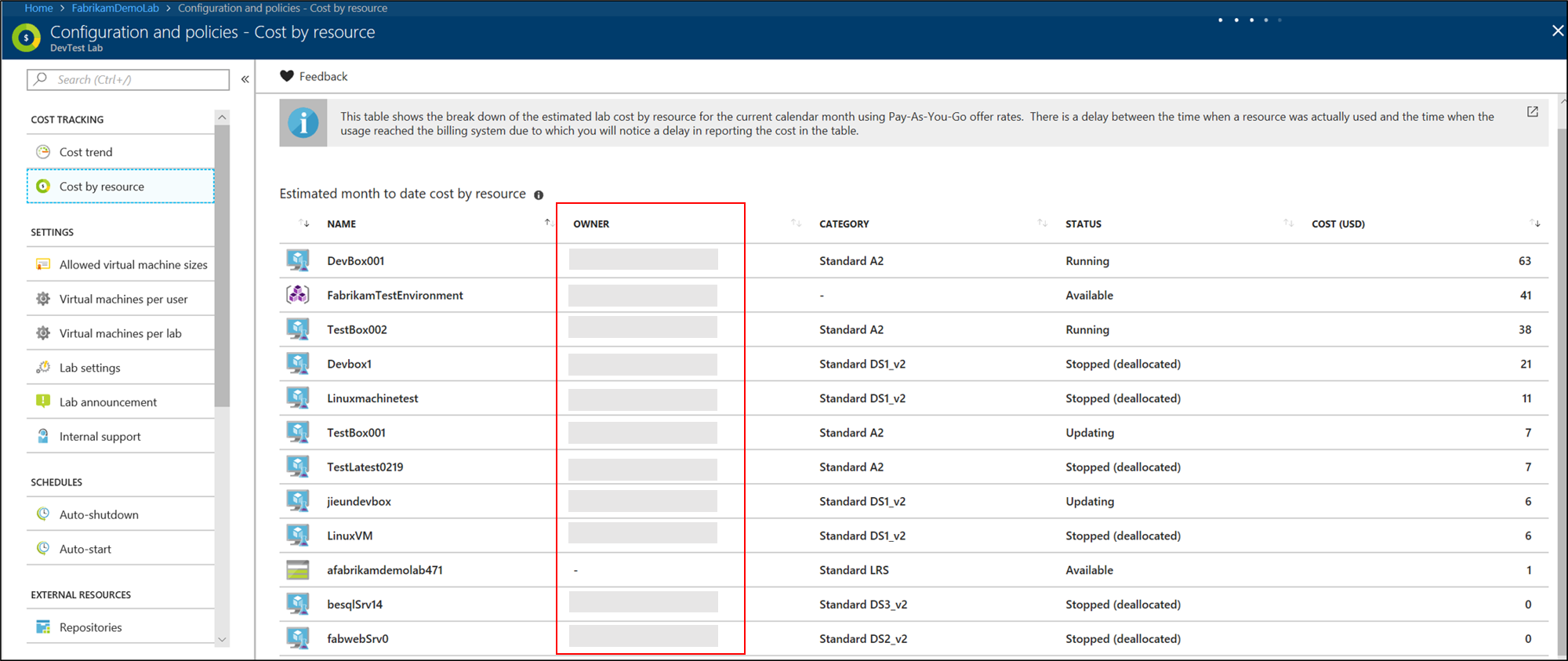Click the Lab announcement icon
The width and height of the screenshot is (1568, 661).
(x=43, y=401)
